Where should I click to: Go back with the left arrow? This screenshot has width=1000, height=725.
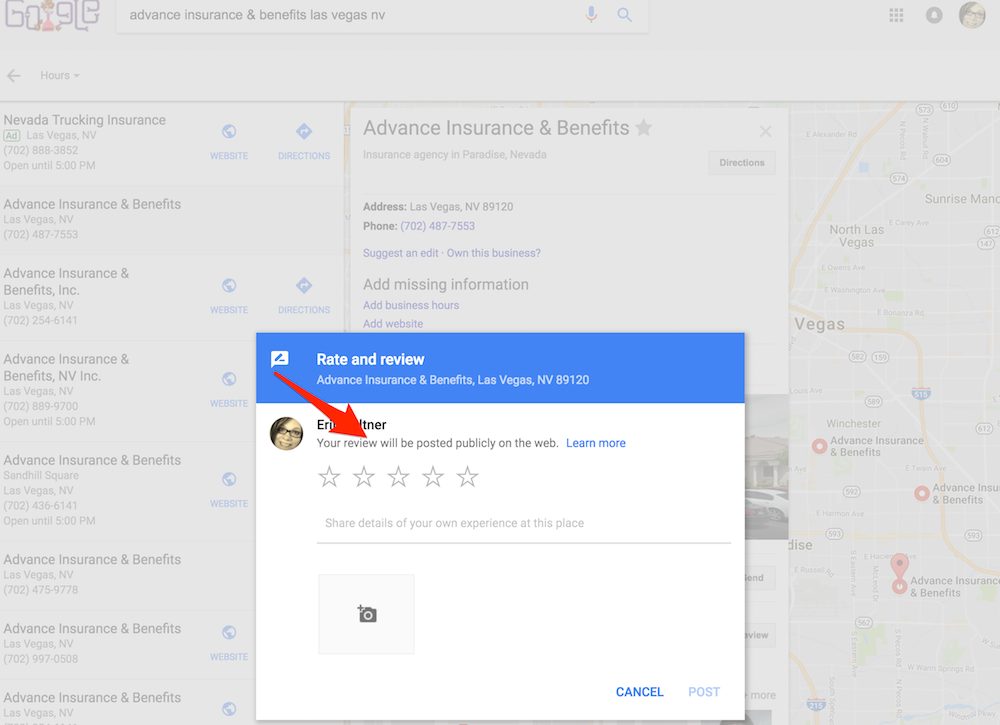(13, 76)
